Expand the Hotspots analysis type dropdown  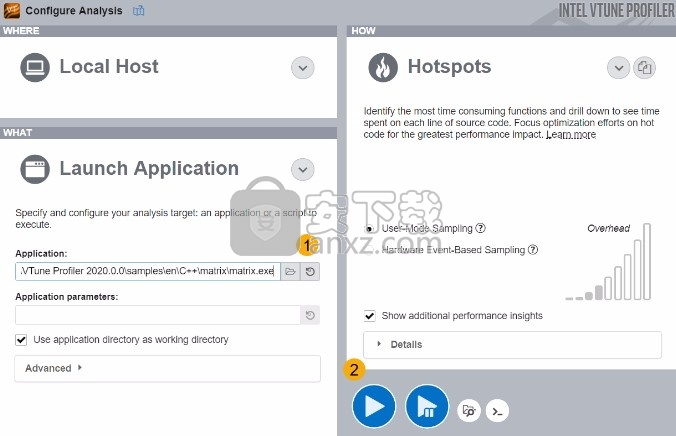tap(619, 68)
